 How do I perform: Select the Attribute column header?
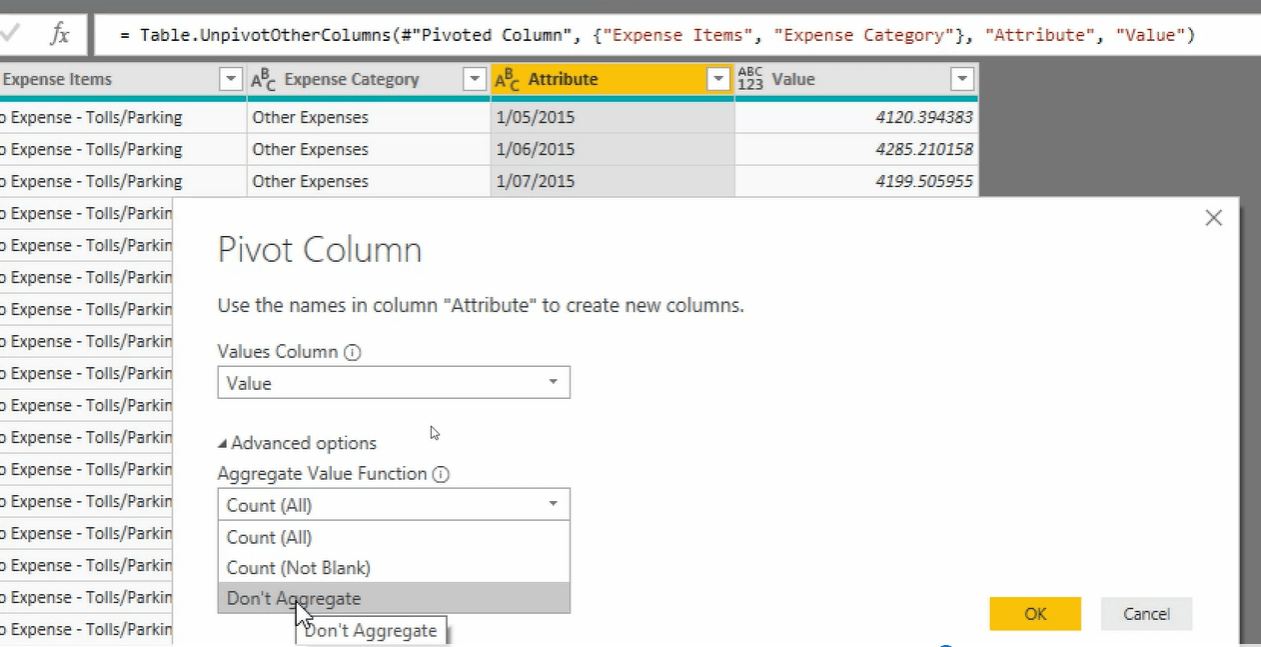pos(613,79)
